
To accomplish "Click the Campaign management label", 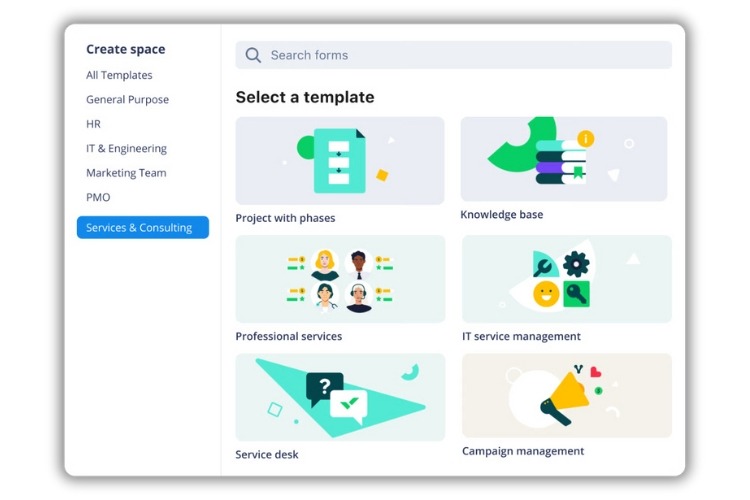I will (x=522, y=451).
